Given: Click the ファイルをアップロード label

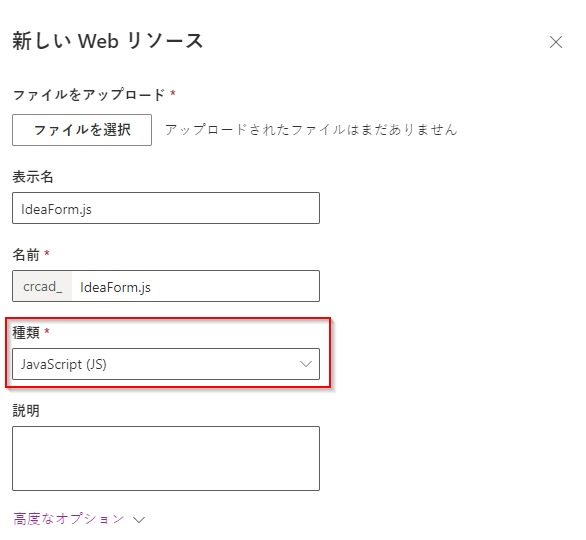Looking at the screenshot, I should pyautogui.click(x=89, y=95).
